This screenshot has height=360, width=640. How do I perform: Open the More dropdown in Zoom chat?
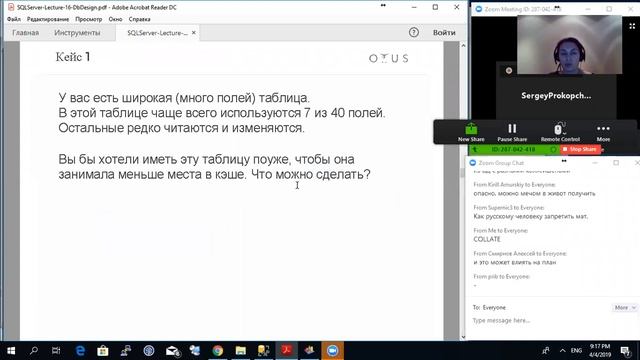624,307
